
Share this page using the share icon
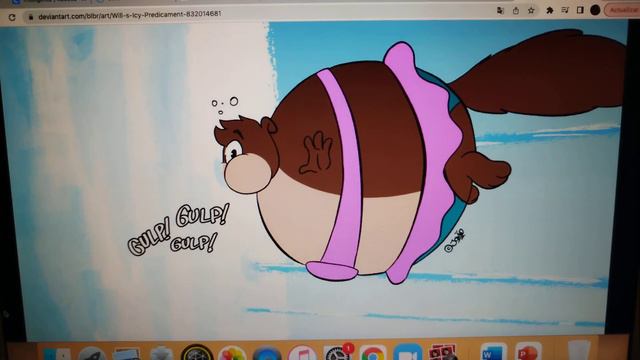(x=516, y=11)
